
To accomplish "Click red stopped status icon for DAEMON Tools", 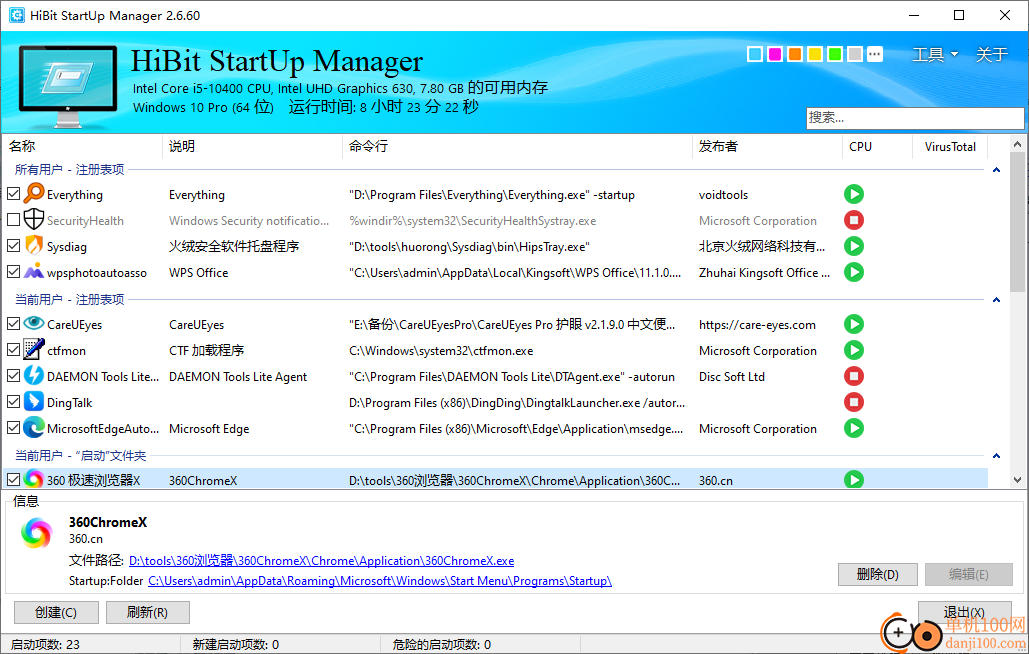I will pos(854,376).
